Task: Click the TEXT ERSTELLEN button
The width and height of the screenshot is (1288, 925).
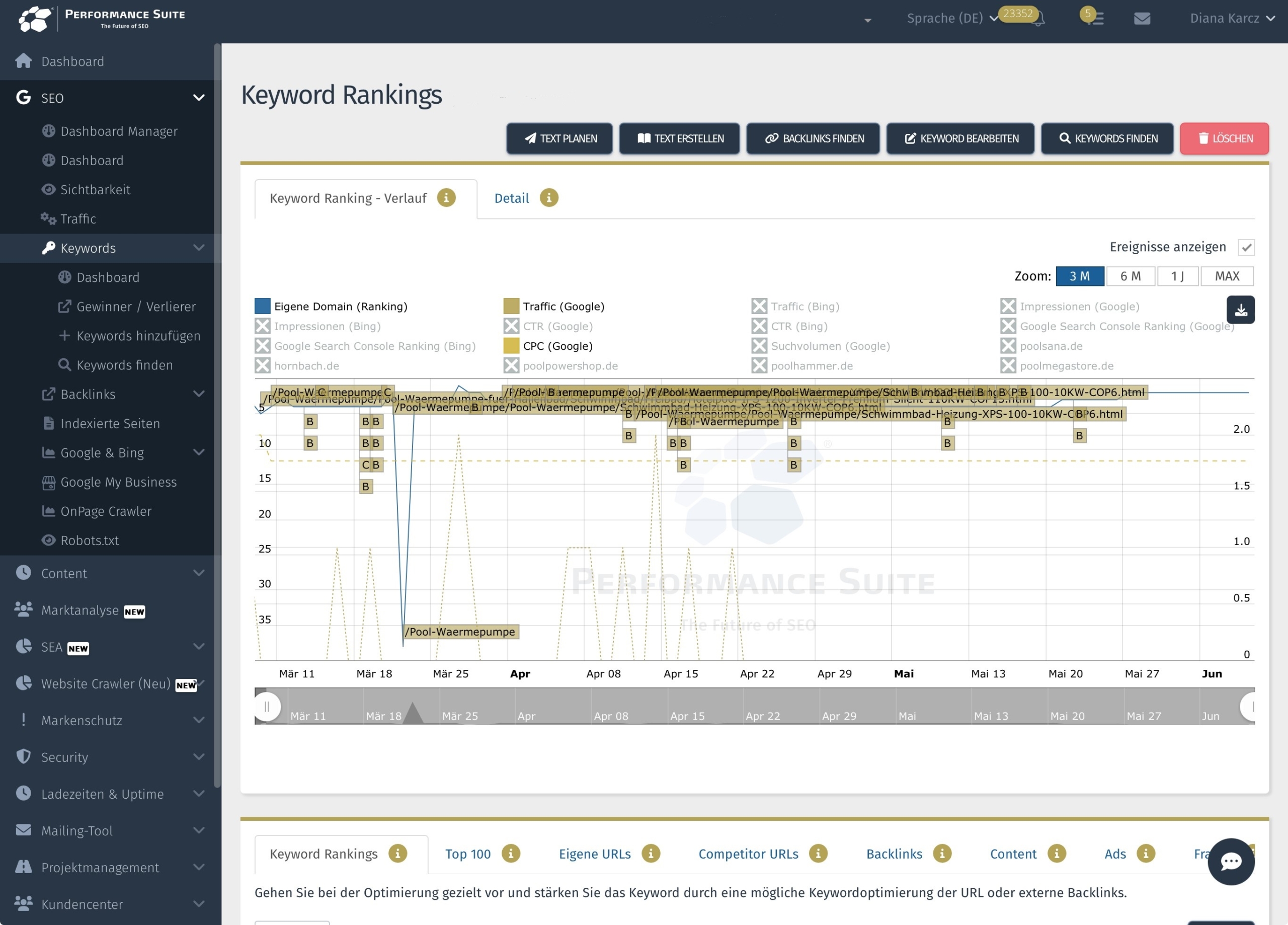Action: (x=679, y=138)
